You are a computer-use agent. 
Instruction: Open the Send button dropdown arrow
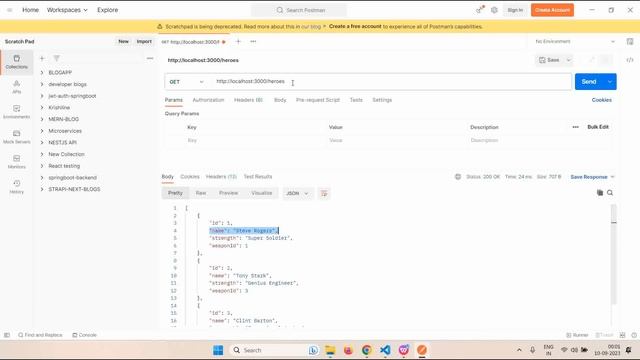(x=610, y=82)
